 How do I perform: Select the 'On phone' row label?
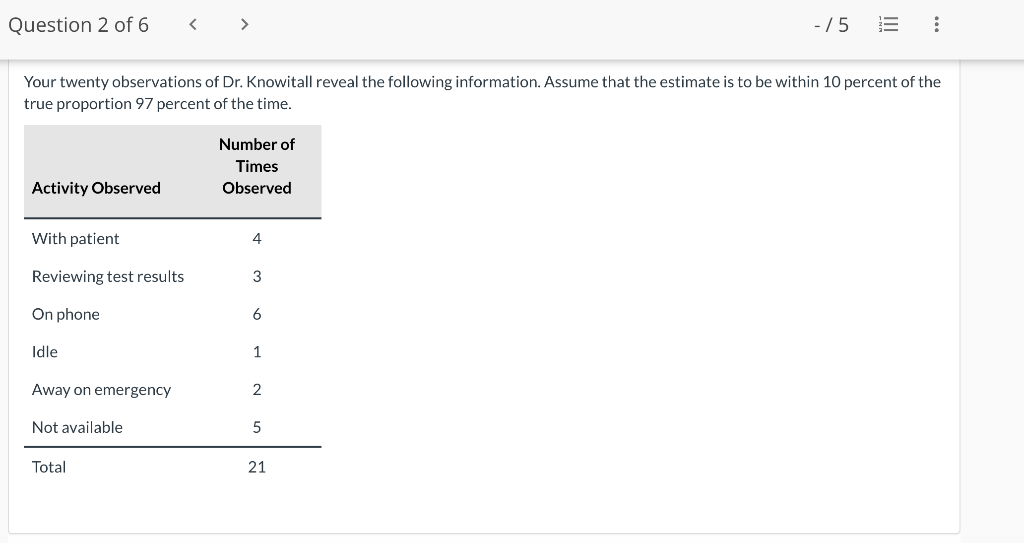point(66,314)
